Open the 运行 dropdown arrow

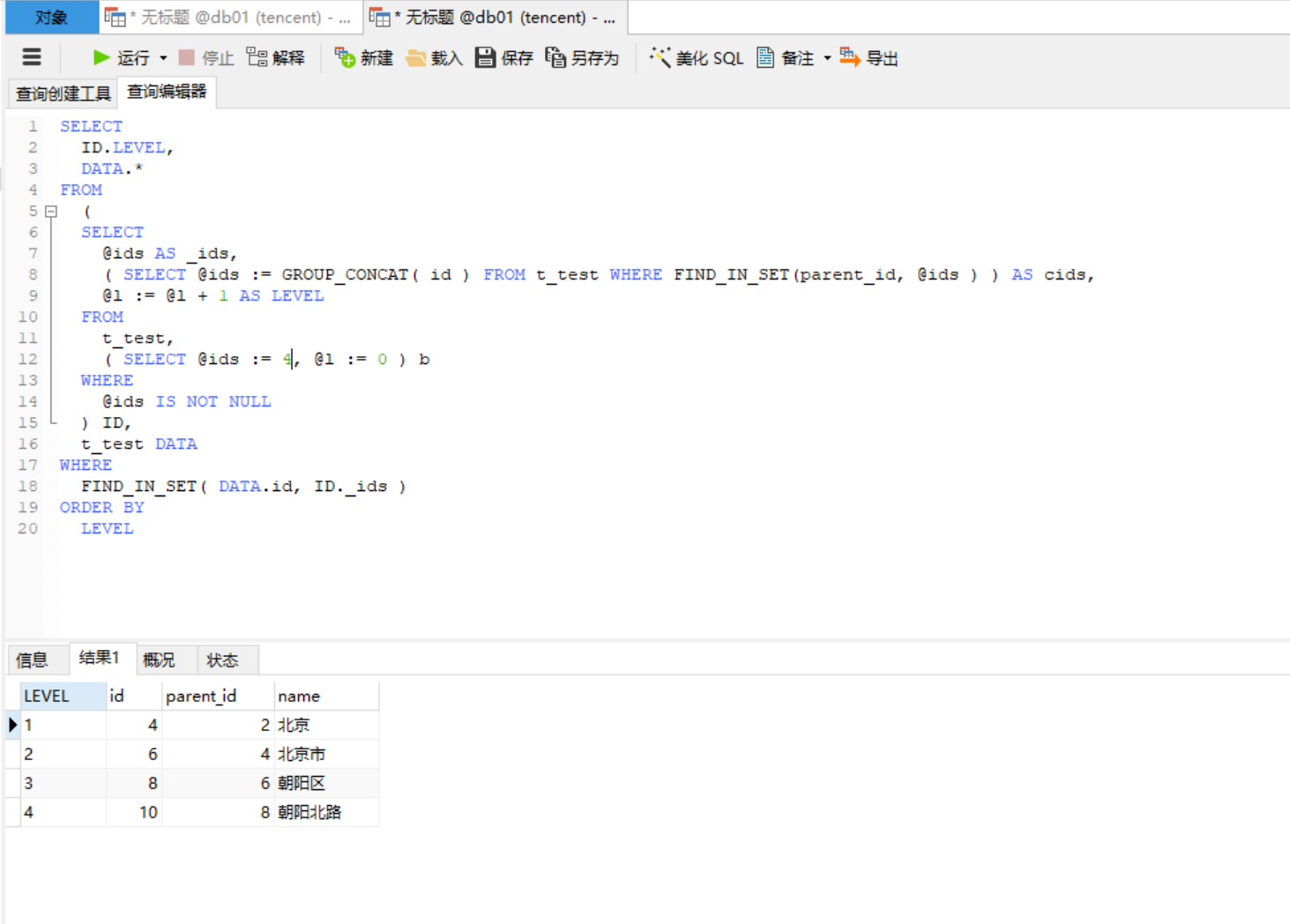(163, 58)
